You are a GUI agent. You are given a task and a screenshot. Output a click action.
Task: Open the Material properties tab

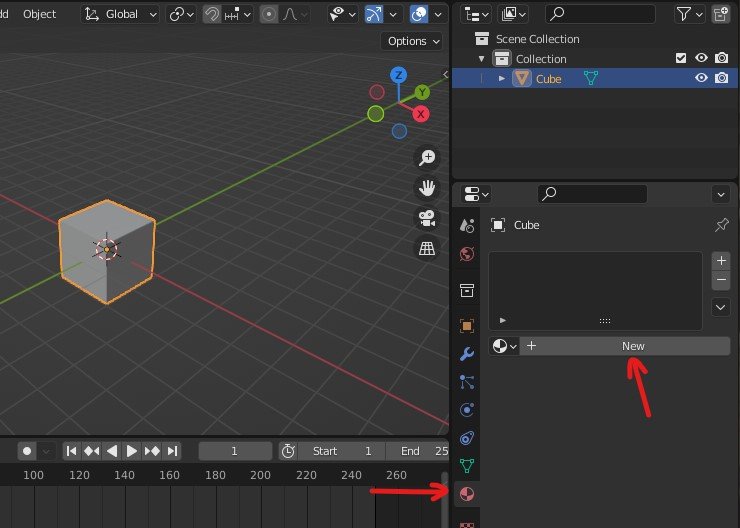(x=467, y=494)
